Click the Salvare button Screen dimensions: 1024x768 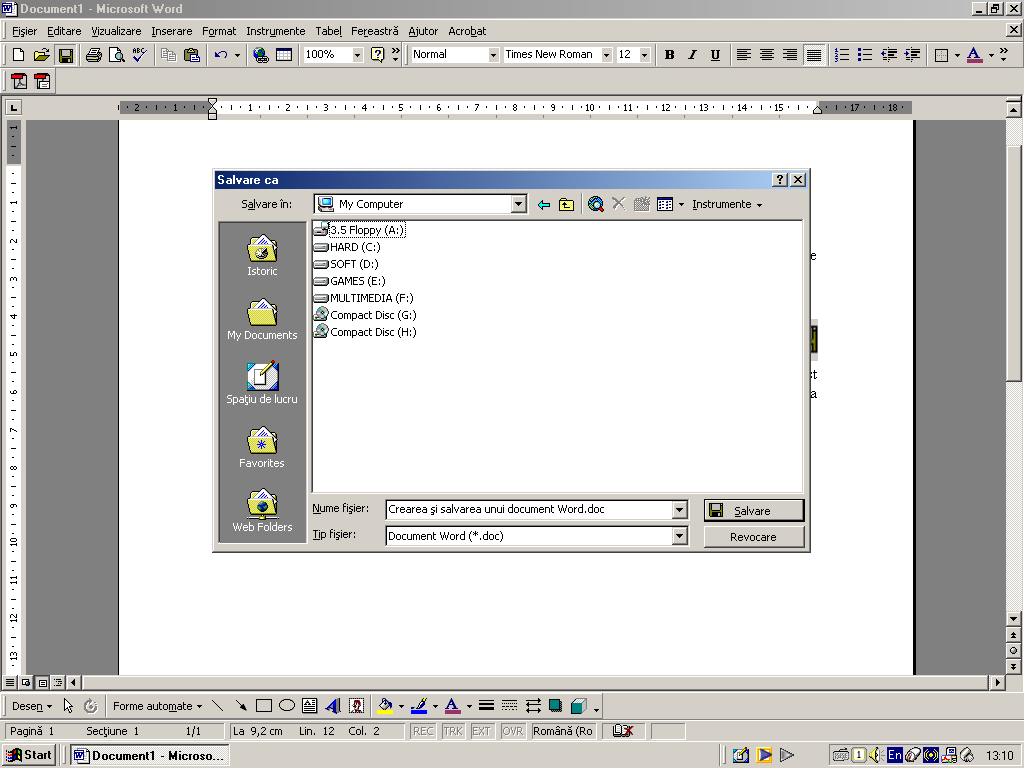coord(754,511)
